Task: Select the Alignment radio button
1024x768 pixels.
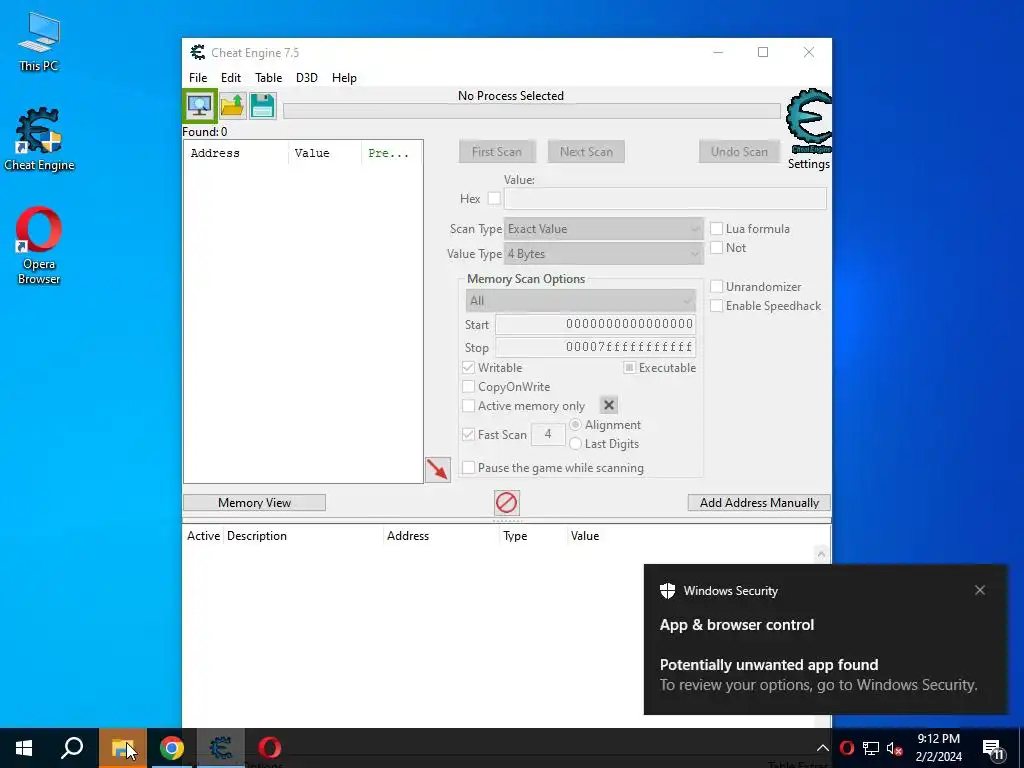Action: 575,424
